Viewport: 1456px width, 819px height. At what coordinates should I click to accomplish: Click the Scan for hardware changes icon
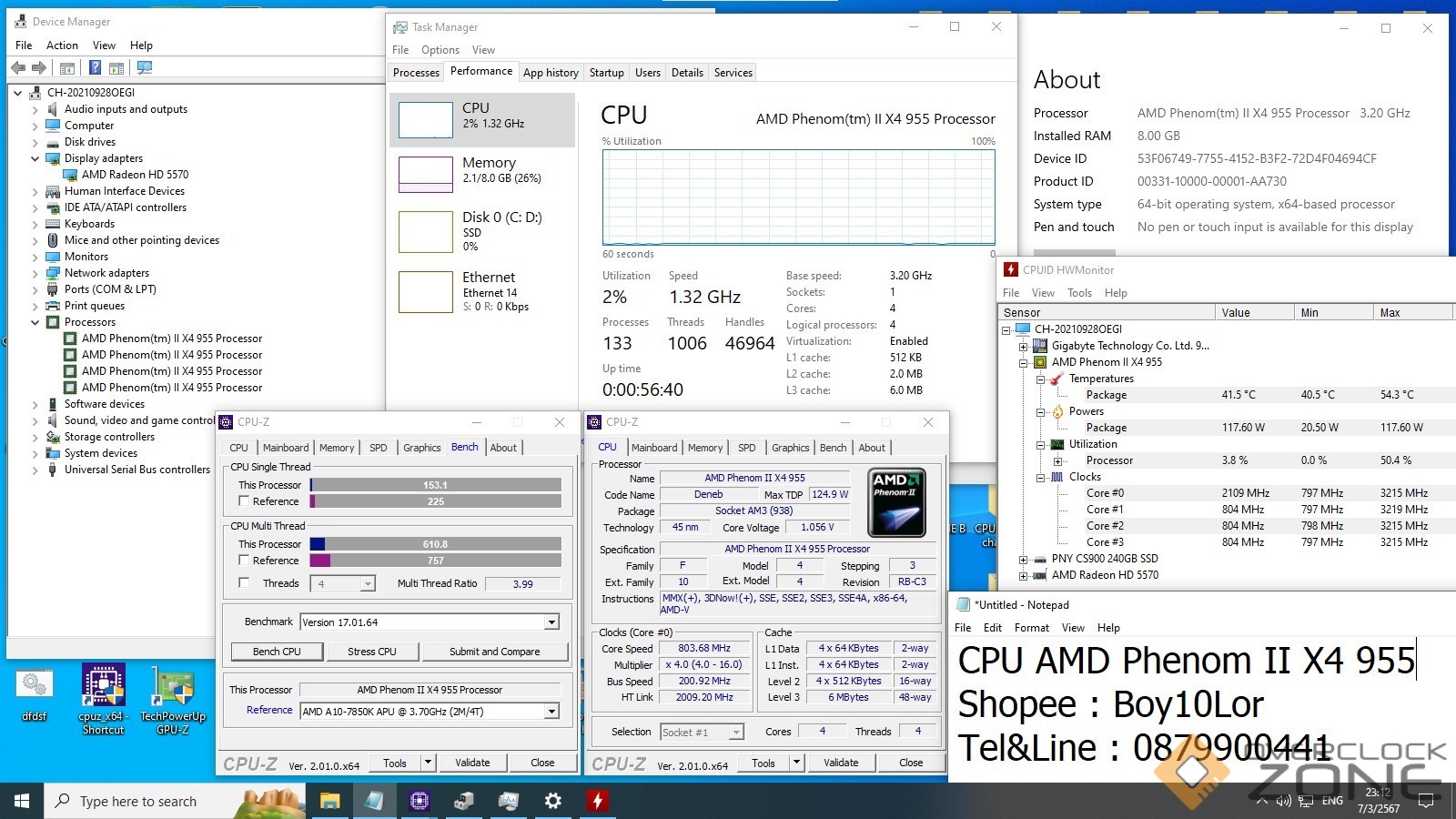[144, 68]
